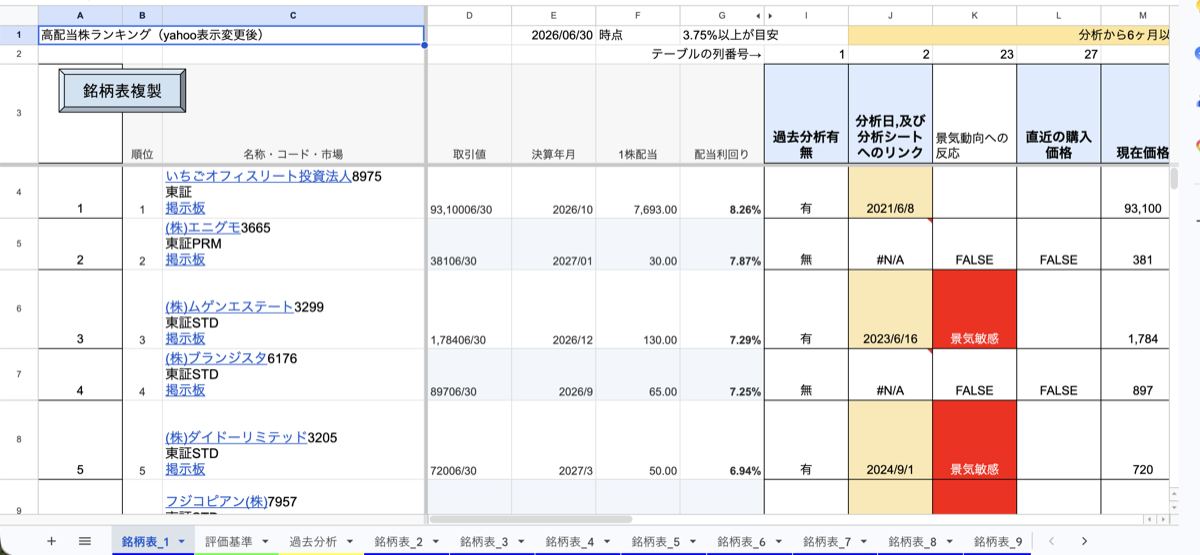Select row header 3
Image resolution: width=1200 pixels, height=555 pixels.
pos(19,114)
